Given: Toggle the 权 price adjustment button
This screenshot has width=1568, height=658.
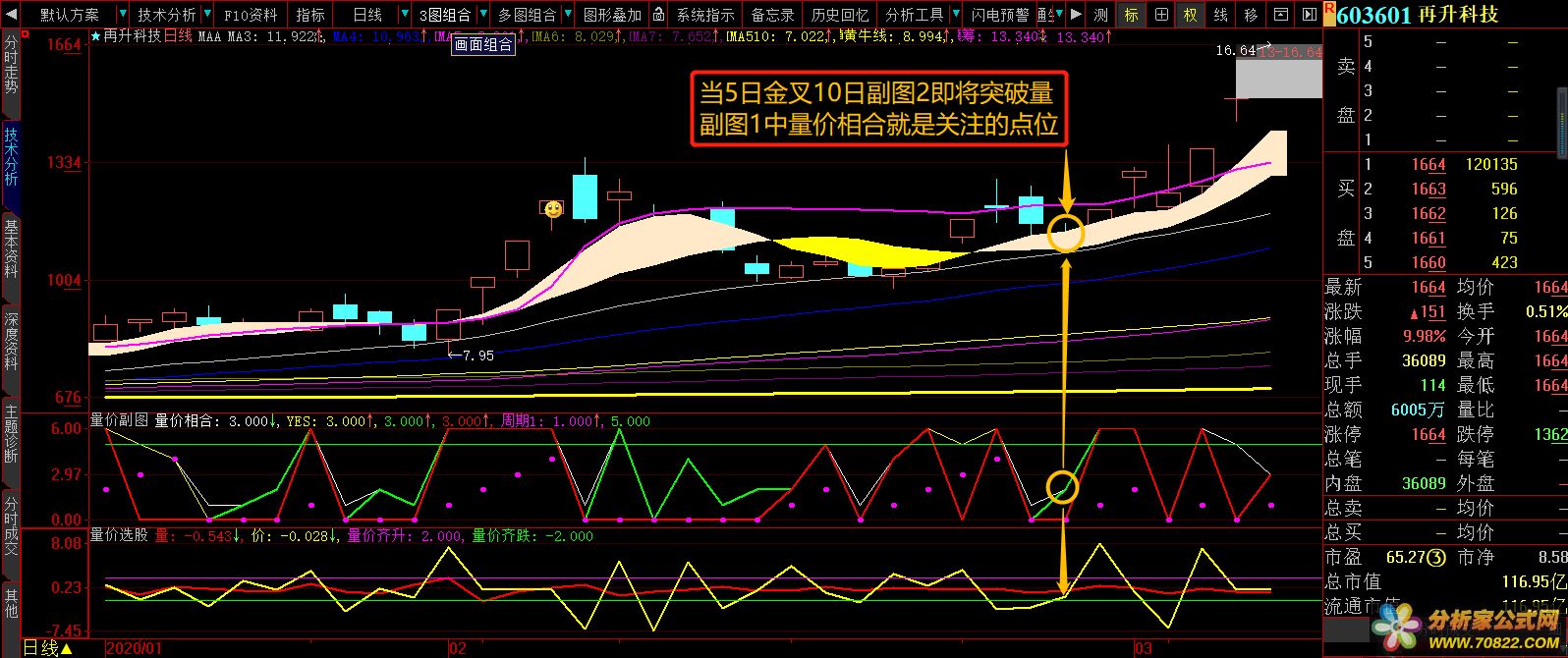Looking at the screenshot, I should click(x=1191, y=15).
